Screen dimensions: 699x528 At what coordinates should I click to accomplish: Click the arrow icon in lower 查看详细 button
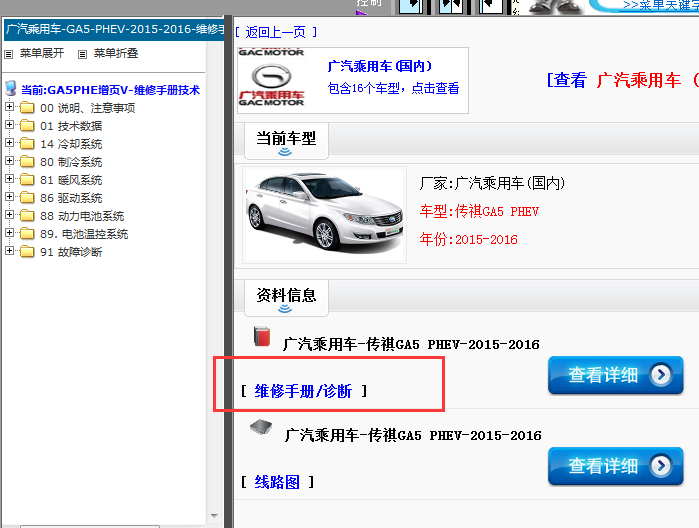(x=661, y=466)
